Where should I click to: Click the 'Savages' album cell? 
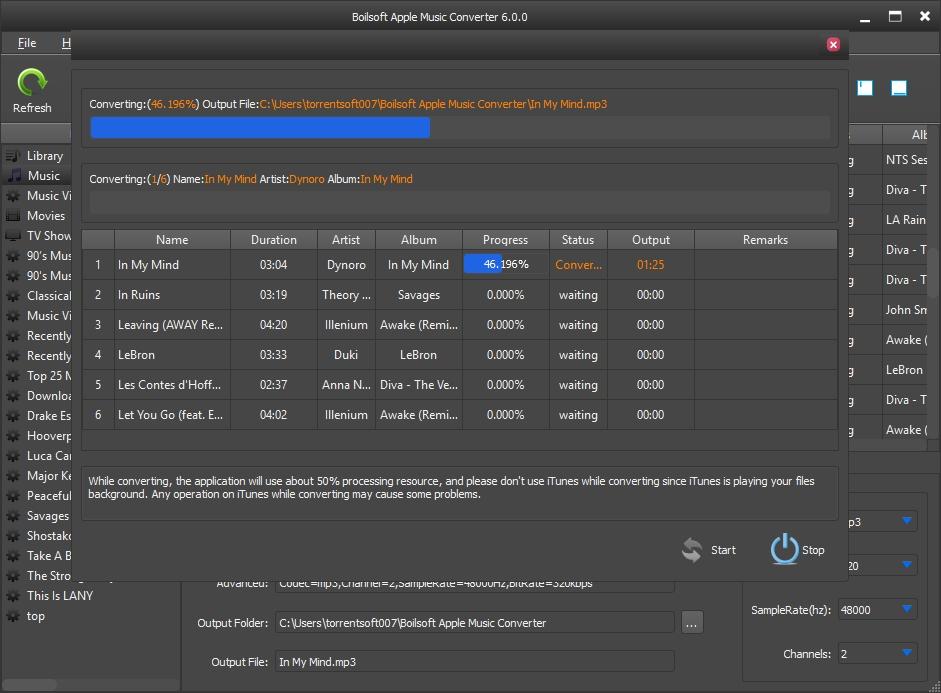pos(419,295)
